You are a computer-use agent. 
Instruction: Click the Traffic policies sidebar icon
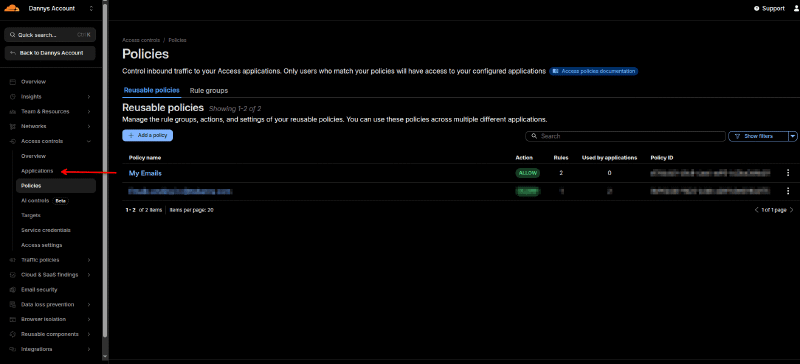[x=12, y=260]
